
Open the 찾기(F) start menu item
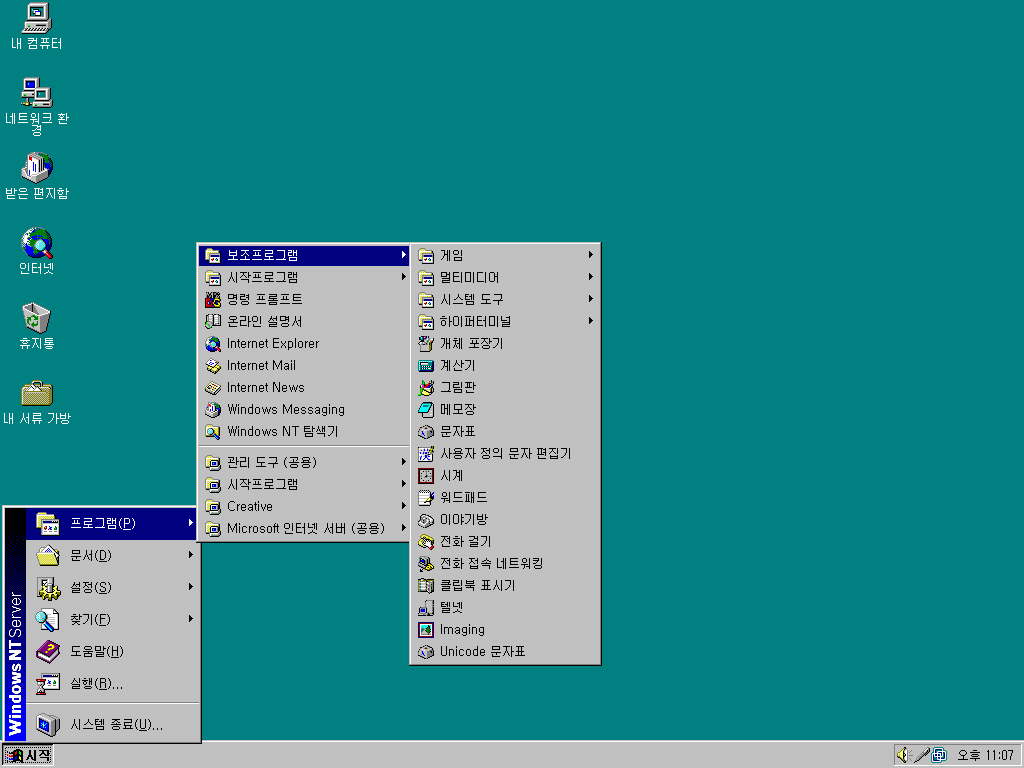[112, 619]
